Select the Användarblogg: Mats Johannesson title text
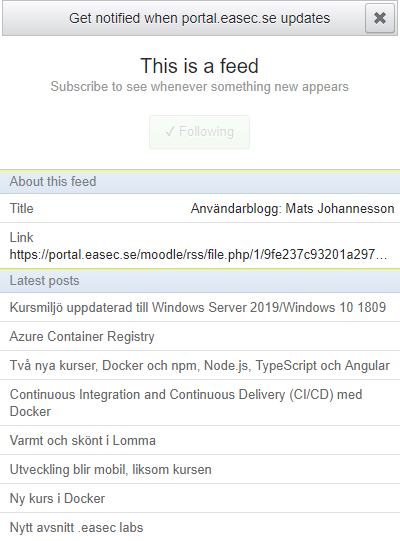This screenshot has width=400, height=541. pyautogui.click(x=292, y=208)
